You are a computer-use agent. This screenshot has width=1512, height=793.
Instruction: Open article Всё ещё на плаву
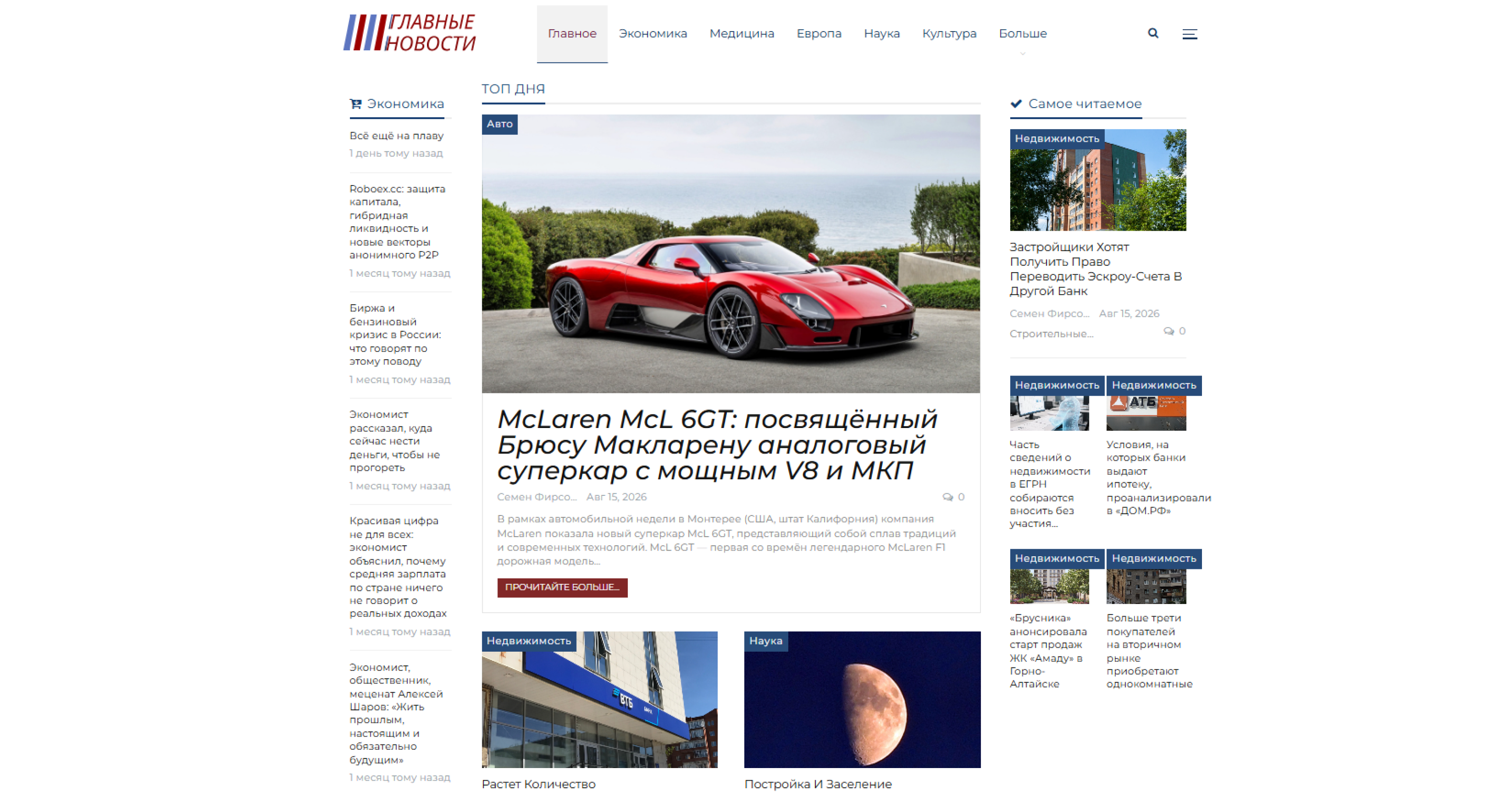click(397, 136)
